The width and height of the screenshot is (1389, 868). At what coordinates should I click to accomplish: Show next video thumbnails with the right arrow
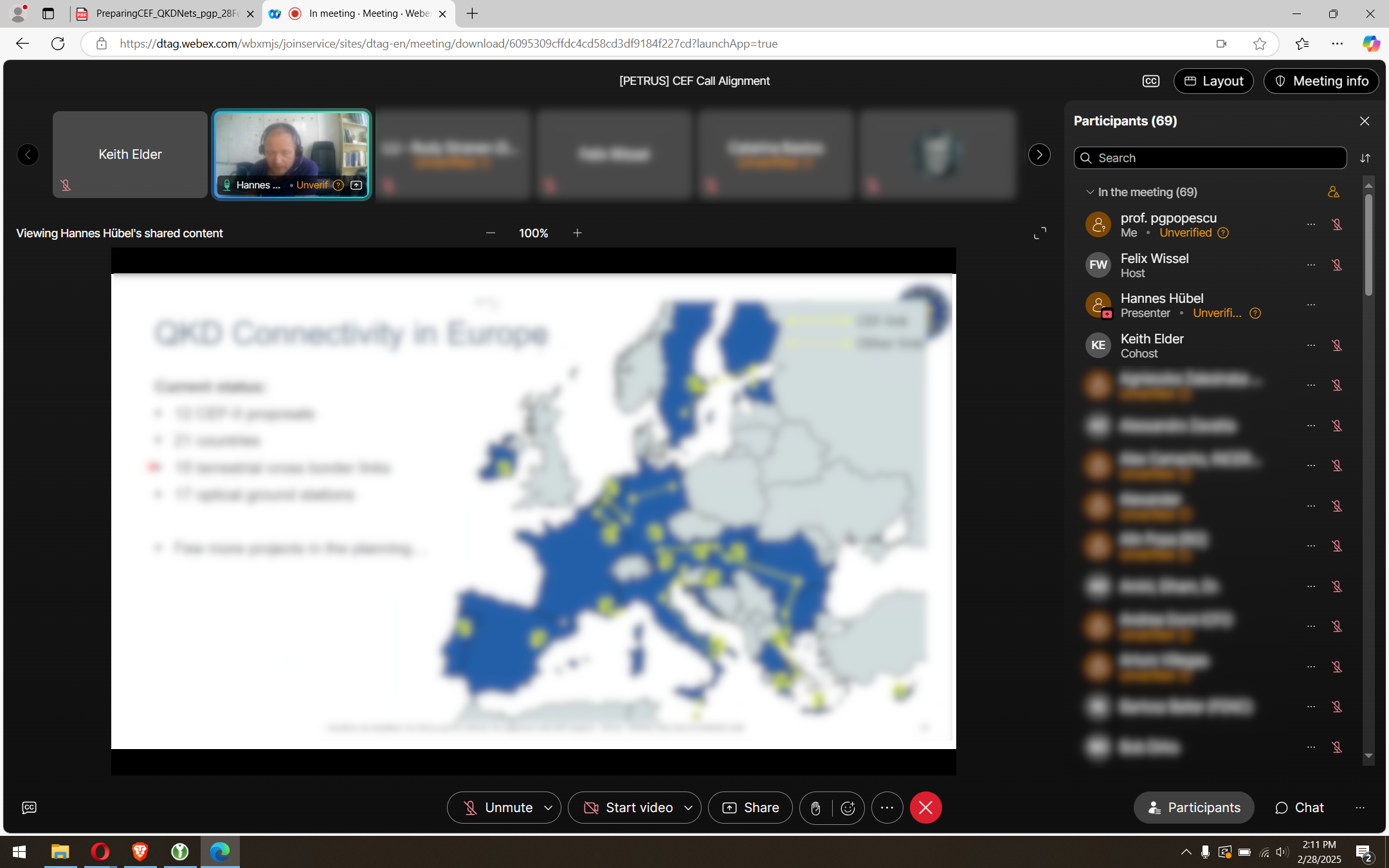1039,155
